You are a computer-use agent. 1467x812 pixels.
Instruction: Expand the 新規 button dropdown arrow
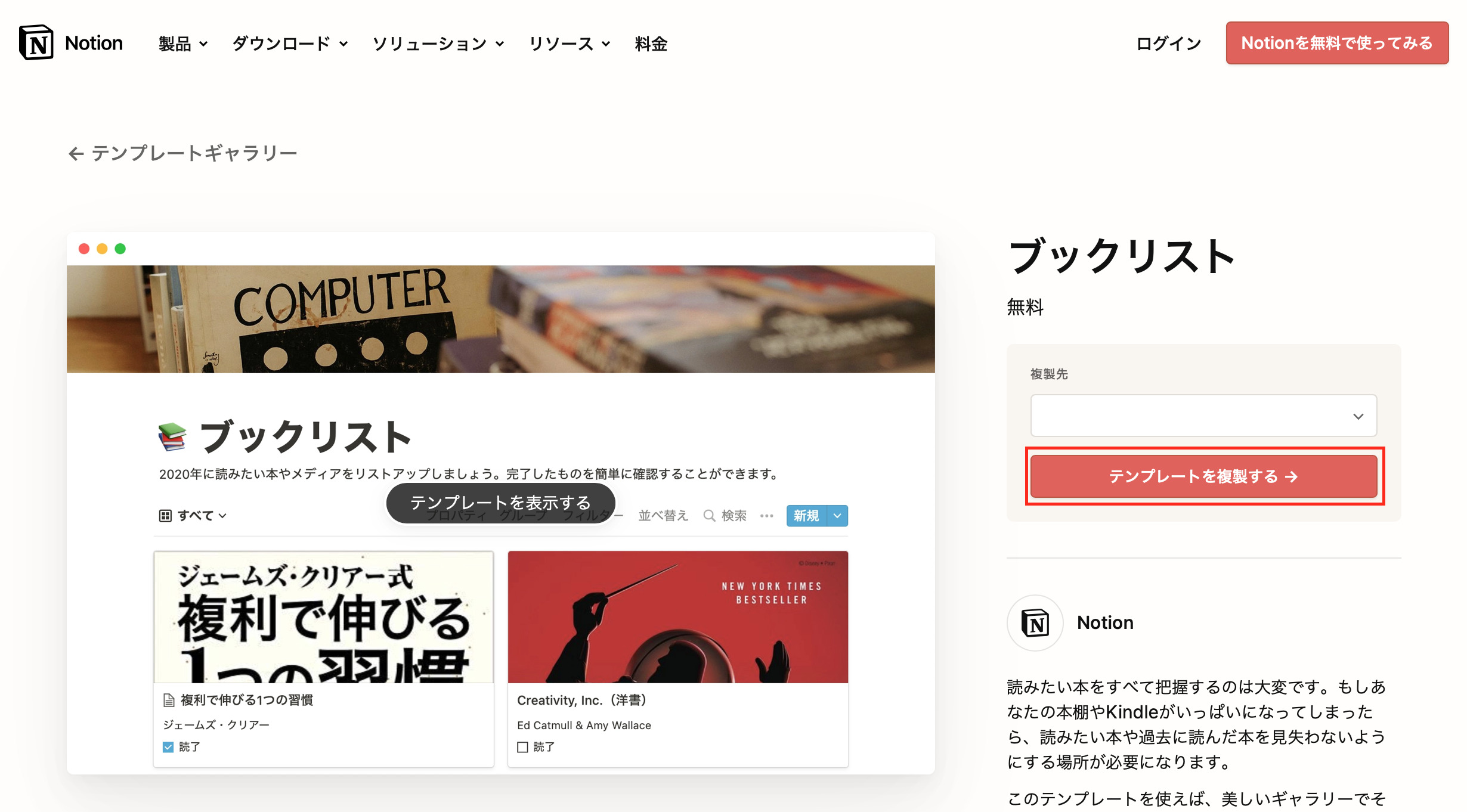click(x=838, y=516)
